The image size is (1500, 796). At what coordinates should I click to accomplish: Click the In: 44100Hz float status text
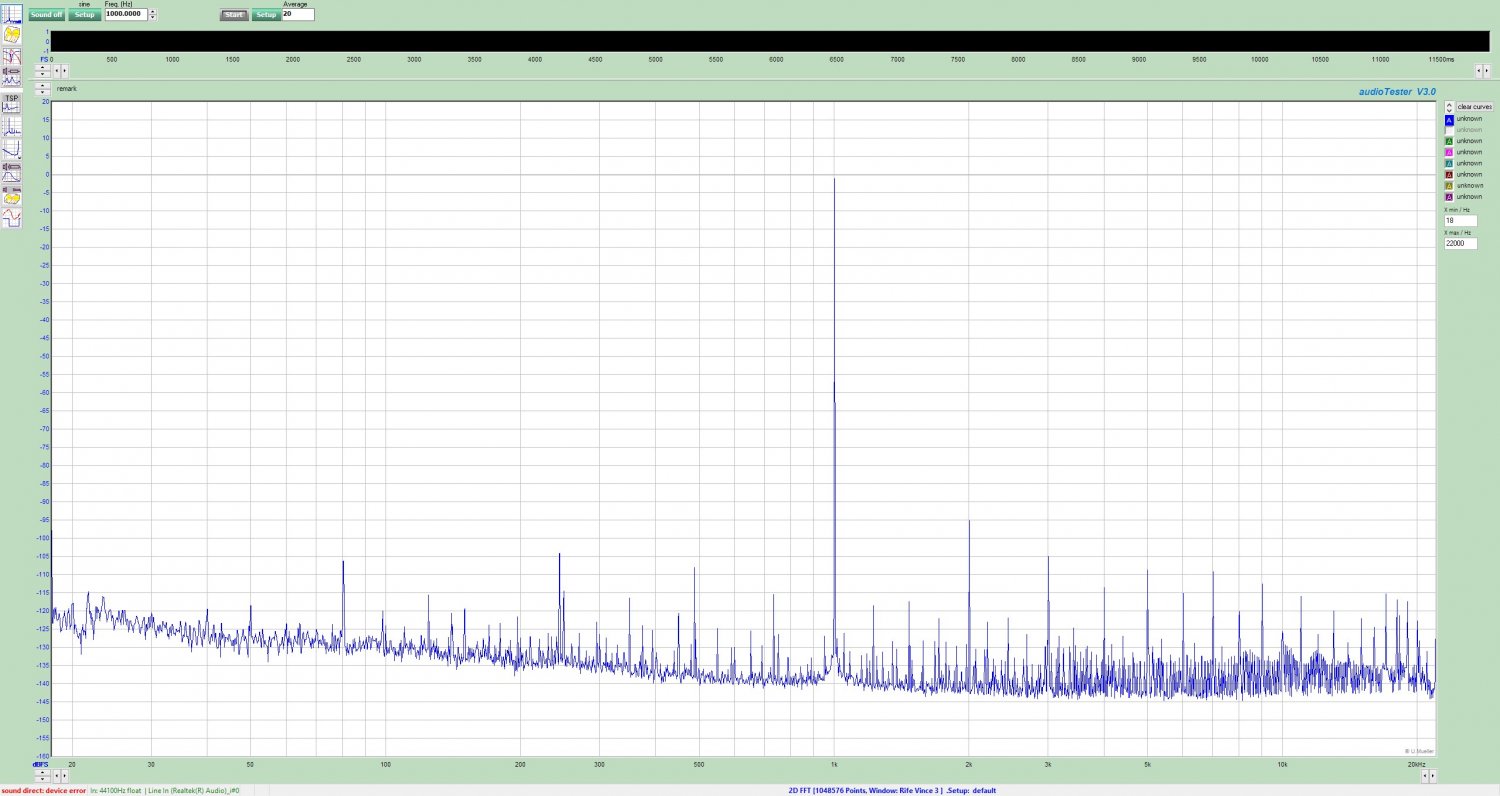[116, 791]
